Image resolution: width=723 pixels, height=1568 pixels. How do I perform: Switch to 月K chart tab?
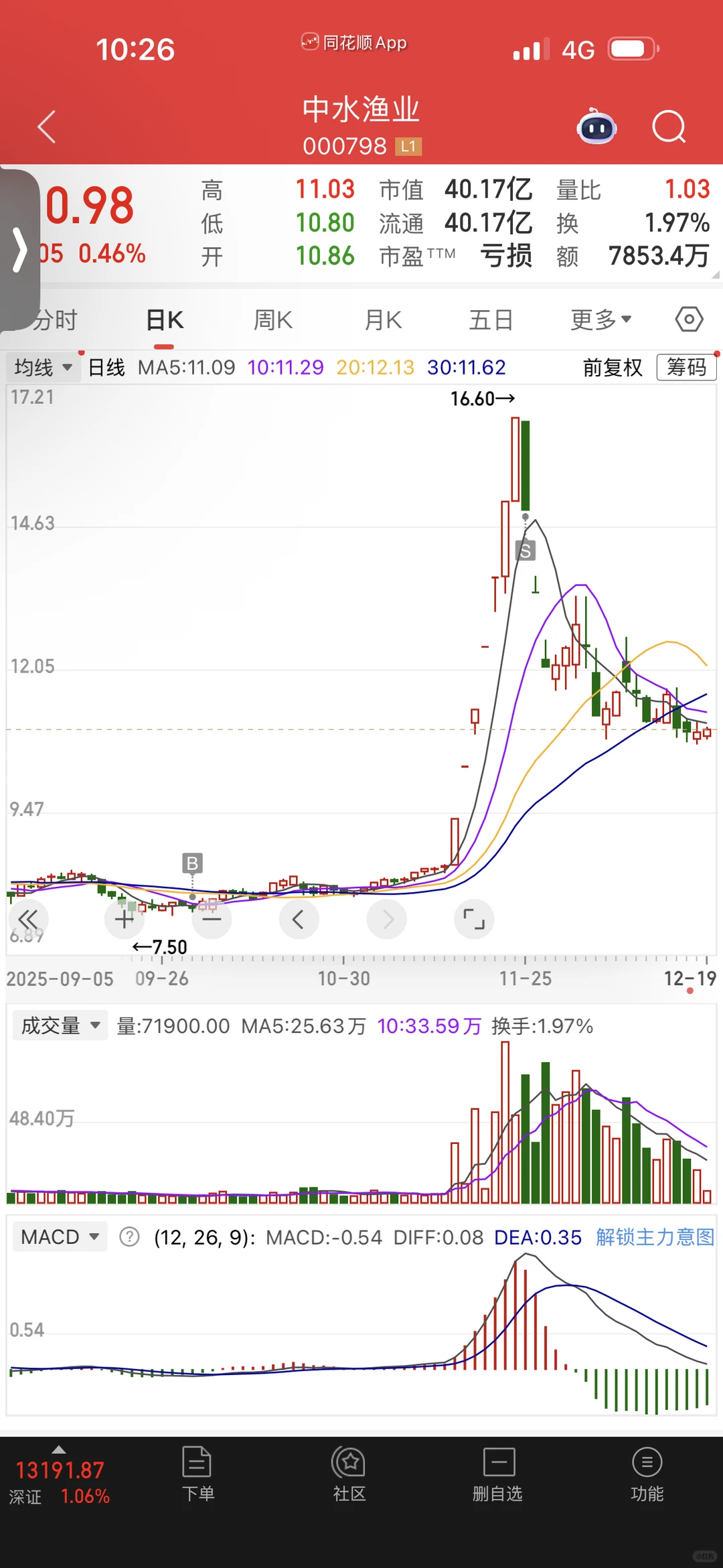tap(383, 320)
